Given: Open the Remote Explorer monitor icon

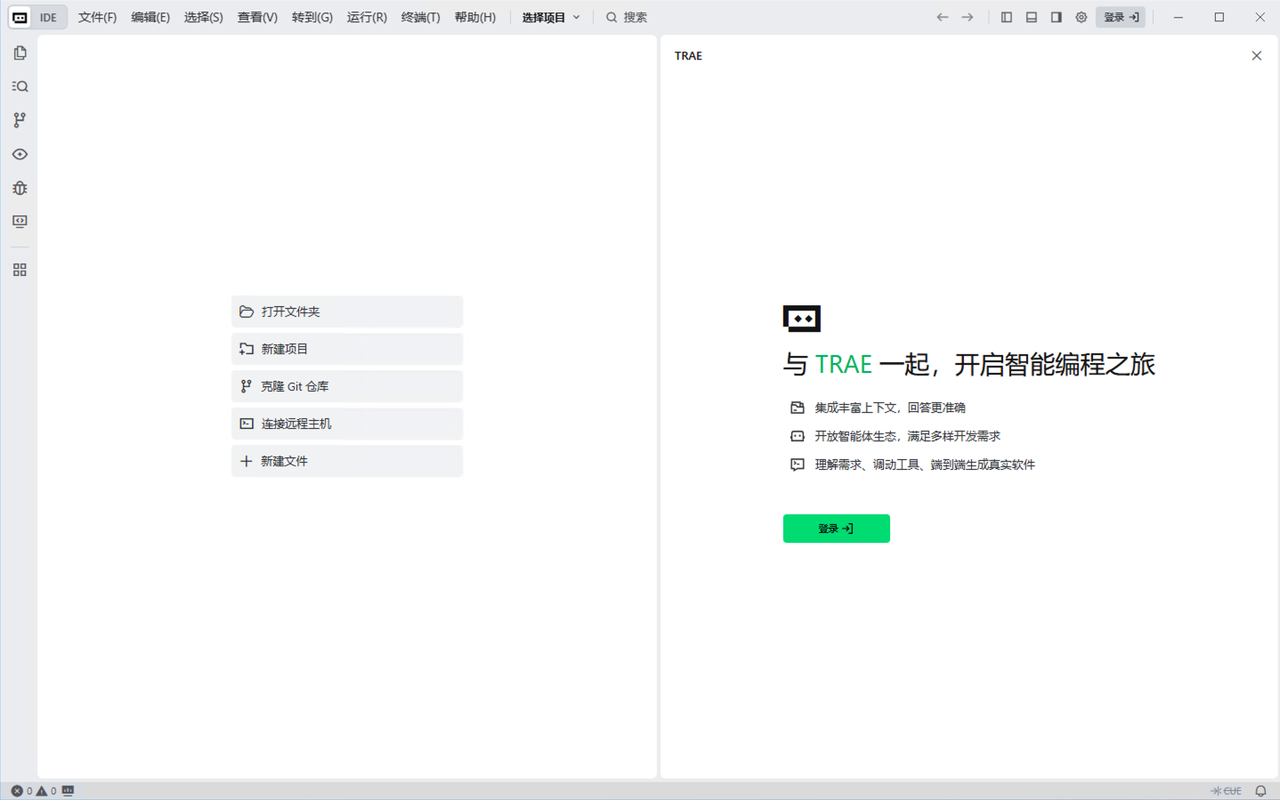Looking at the screenshot, I should click(x=20, y=221).
